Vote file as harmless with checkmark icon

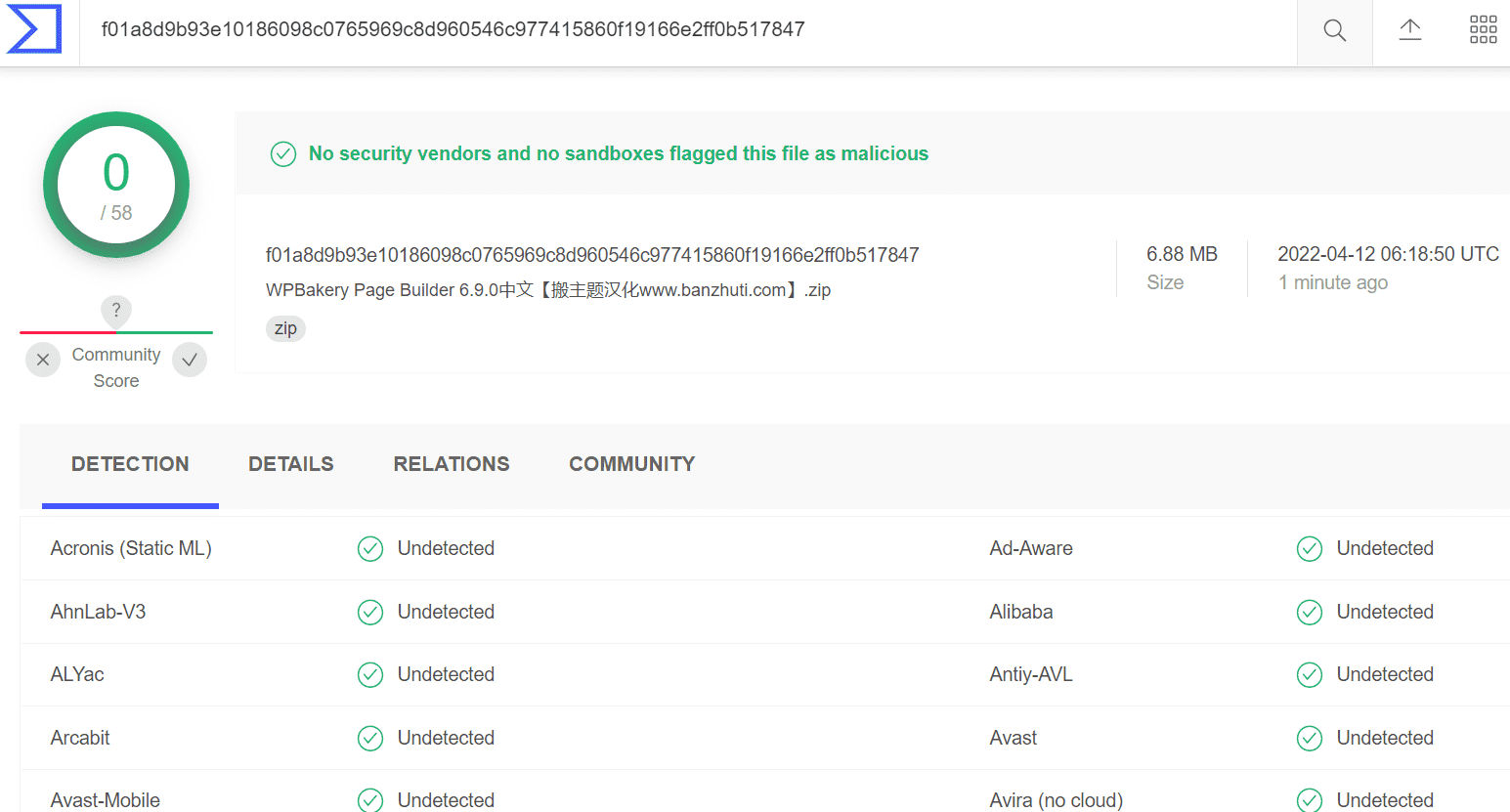coord(190,360)
